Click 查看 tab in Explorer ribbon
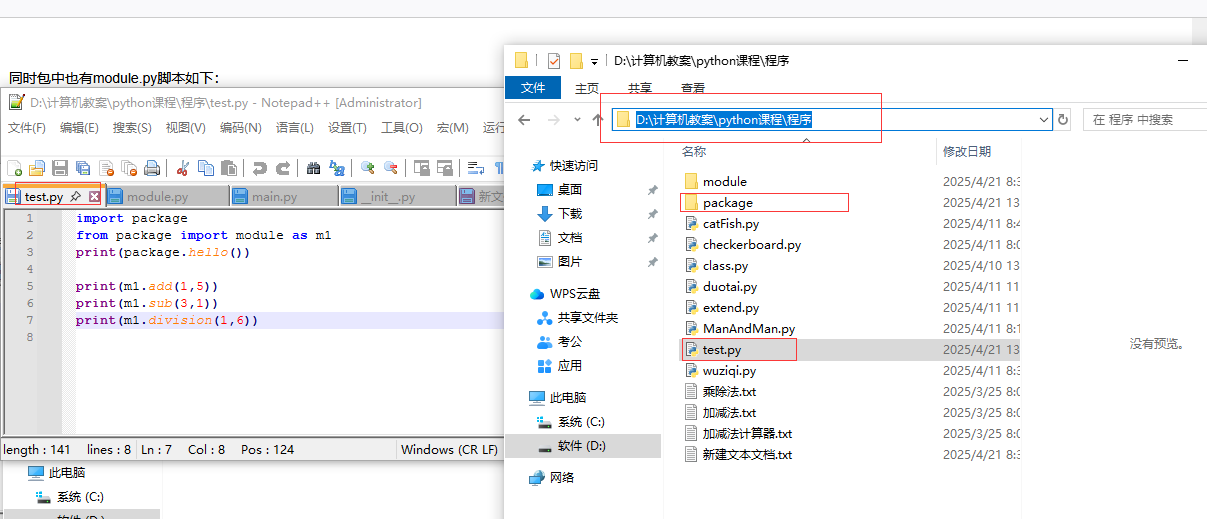The width and height of the screenshot is (1207, 519). [693, 88]
